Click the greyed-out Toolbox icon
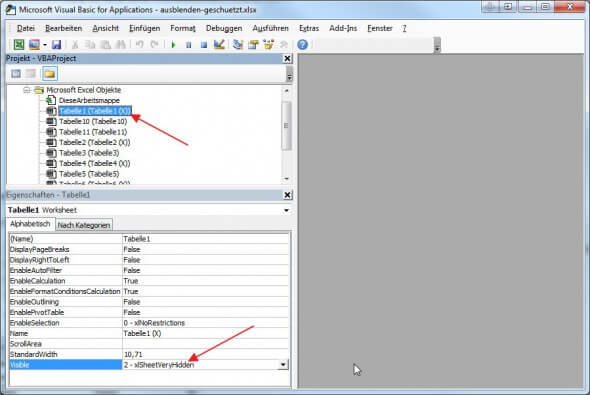This screenshot has height=395, width=590. tap(284, 45)
